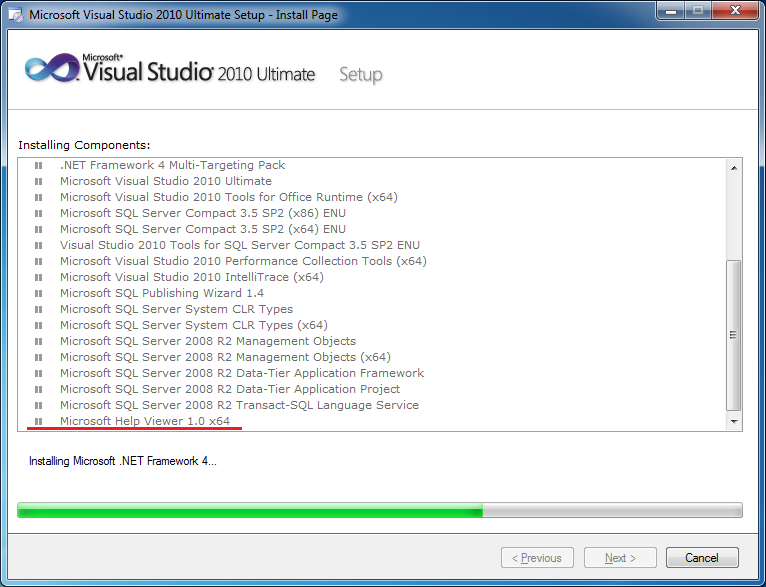
Task: Minimize the setup window
Action: 671,11
